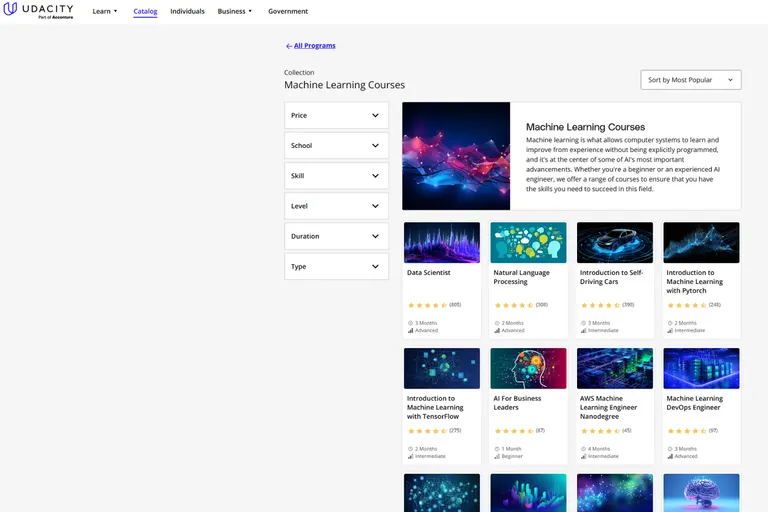Open the Data Scientist course thumbnail
Image resolution: width=768 pixels, height=512 pixels.
point(442,243)
